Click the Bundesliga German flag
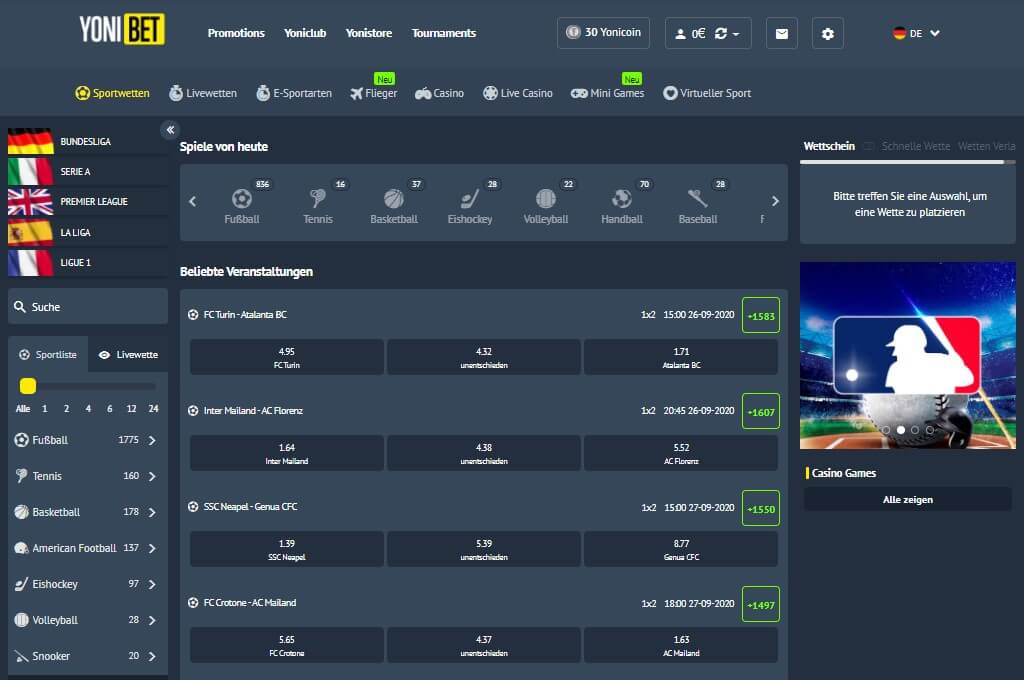 (x=30, y=141)
